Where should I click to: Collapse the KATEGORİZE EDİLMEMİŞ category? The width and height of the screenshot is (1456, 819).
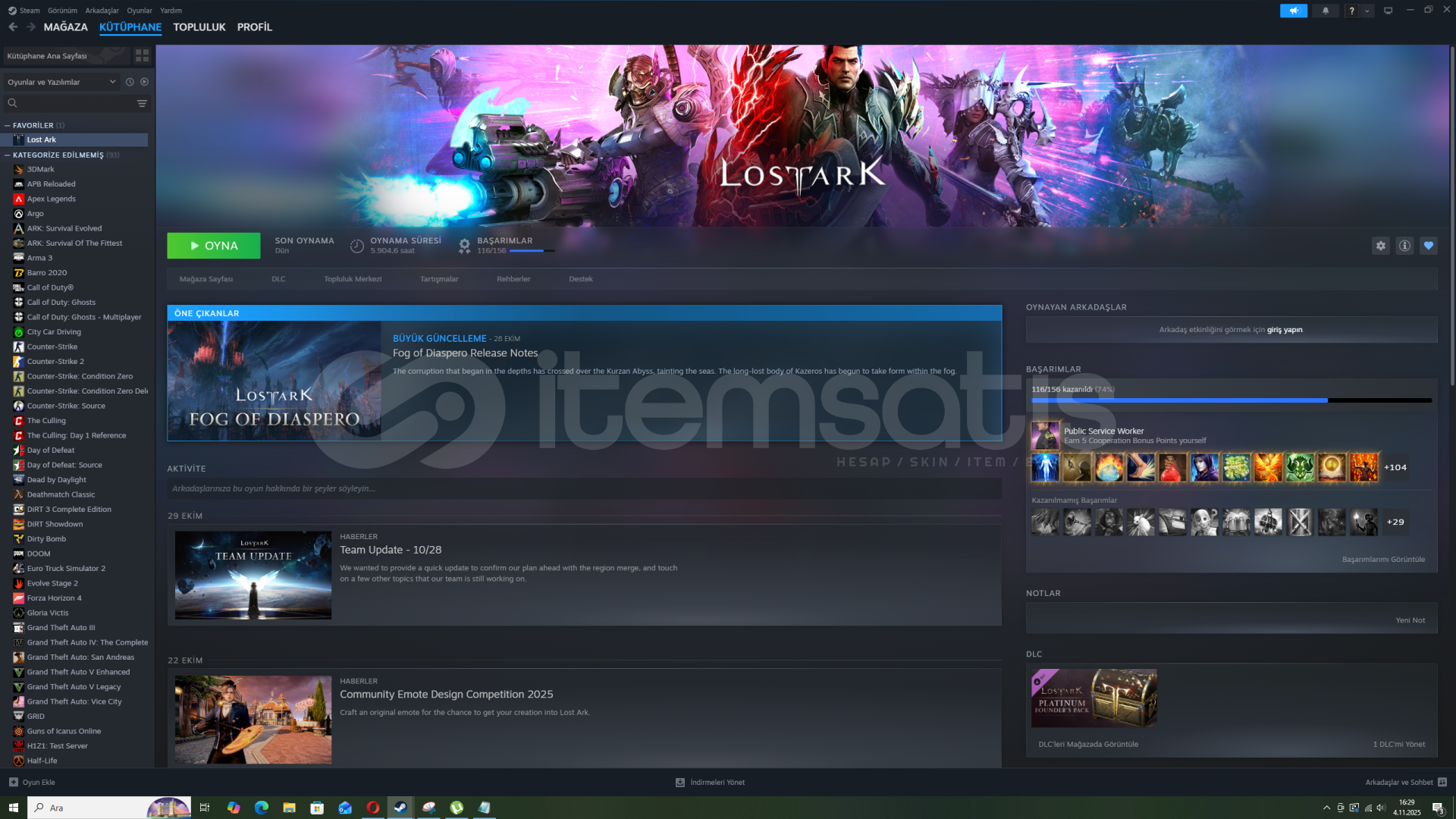(x=8, y=155)
